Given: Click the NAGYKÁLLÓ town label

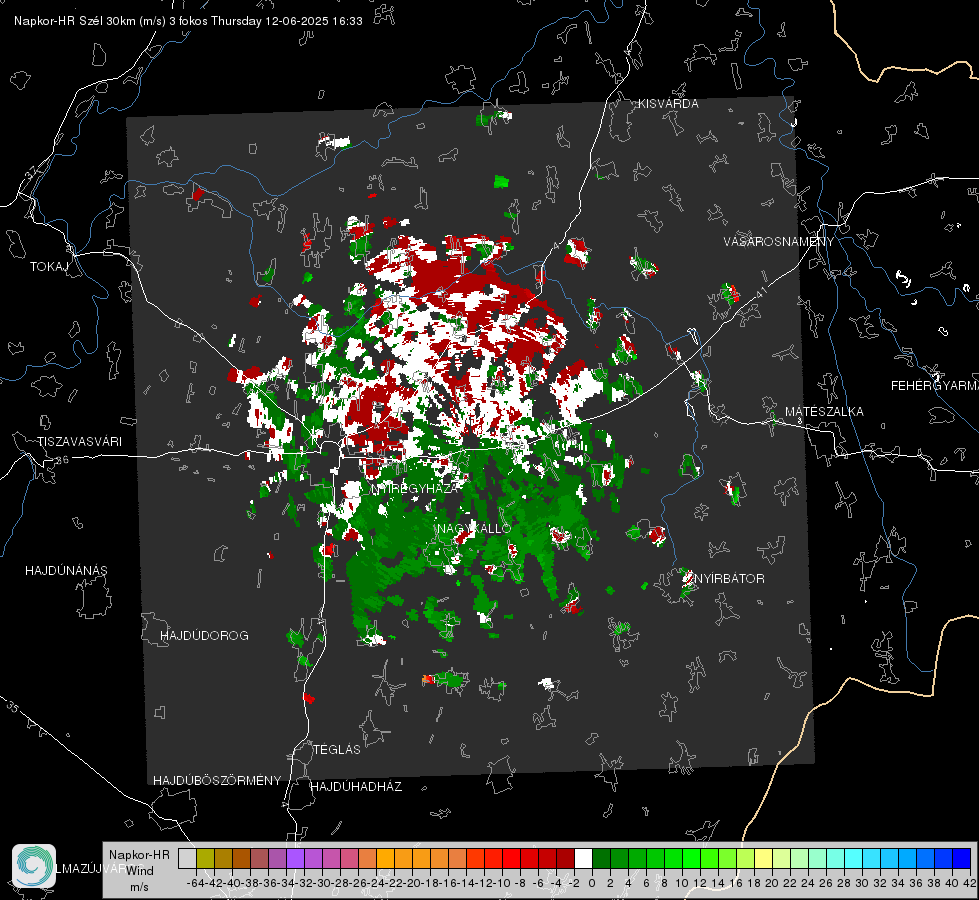Looking at the screenshot, I should [474, 529].
